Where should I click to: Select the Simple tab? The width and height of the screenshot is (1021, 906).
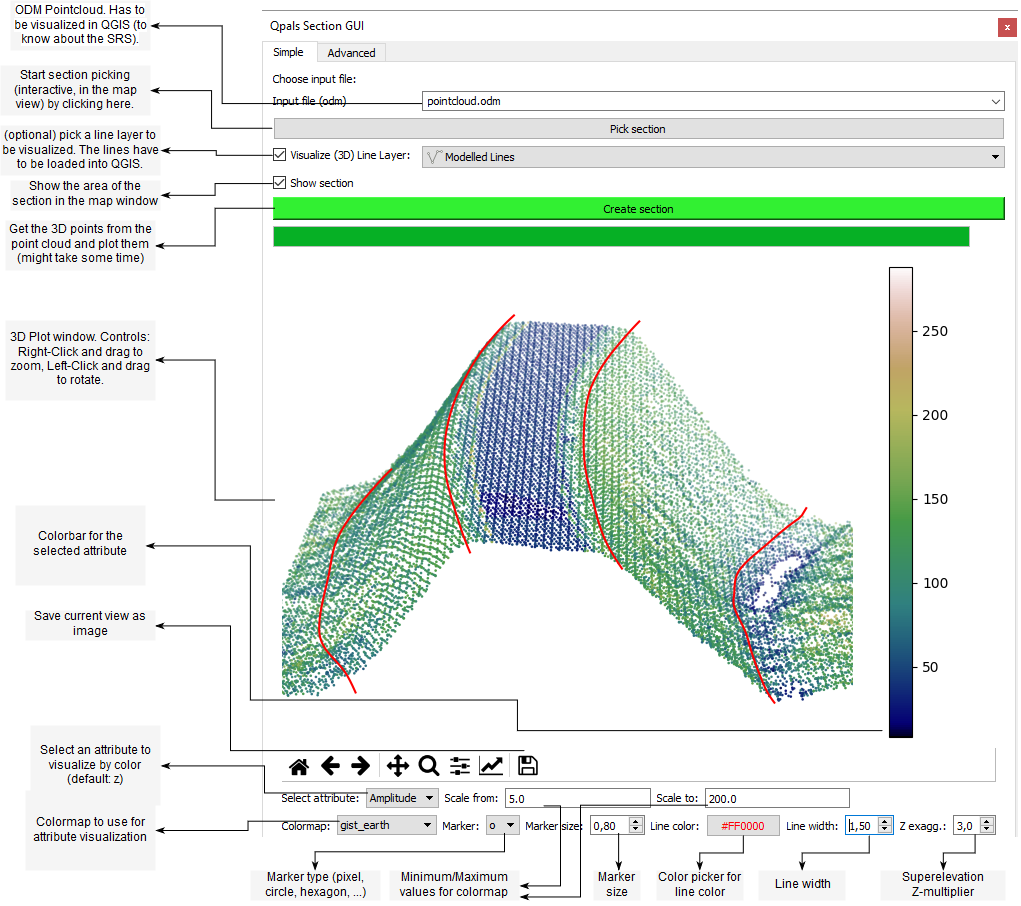pos(289,52)
